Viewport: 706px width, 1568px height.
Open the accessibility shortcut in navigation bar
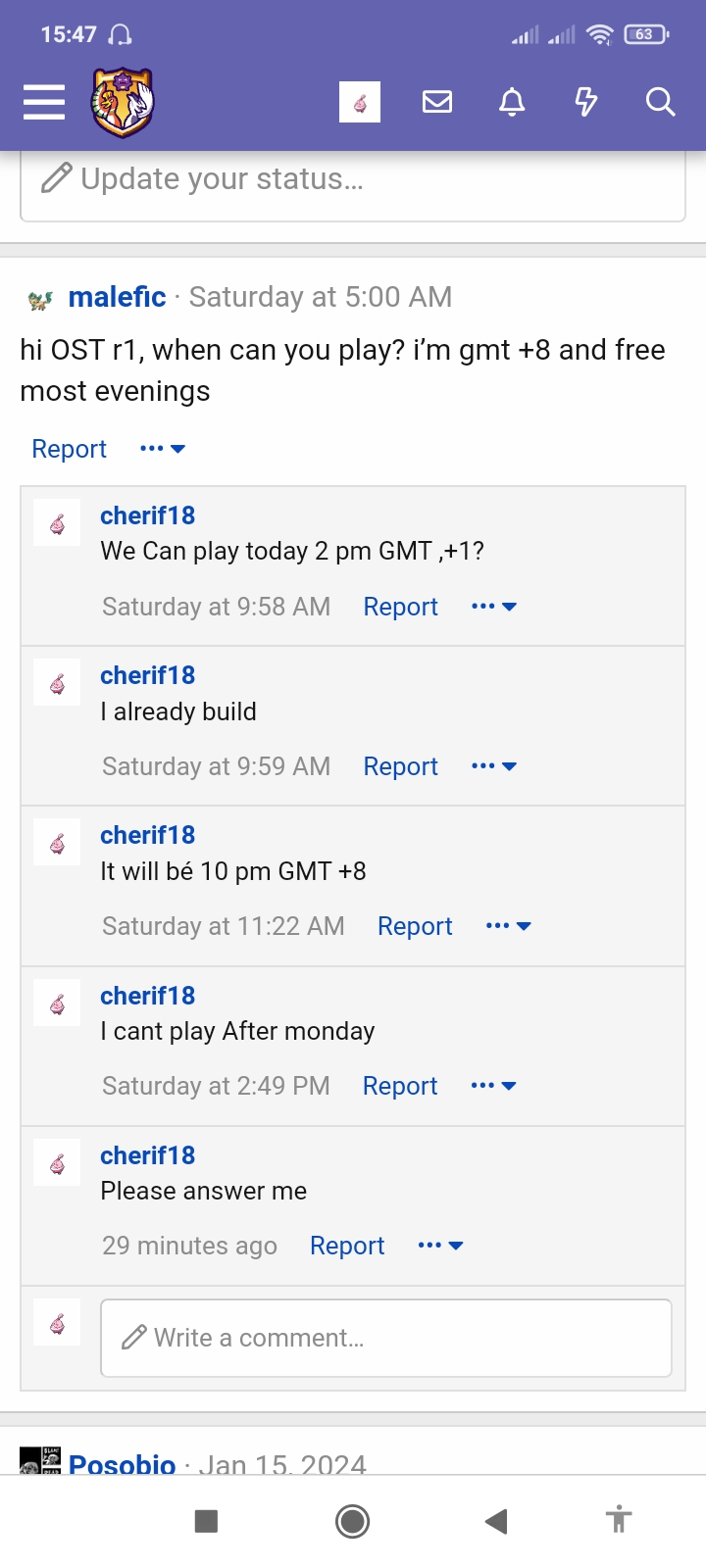point(619,1521)
